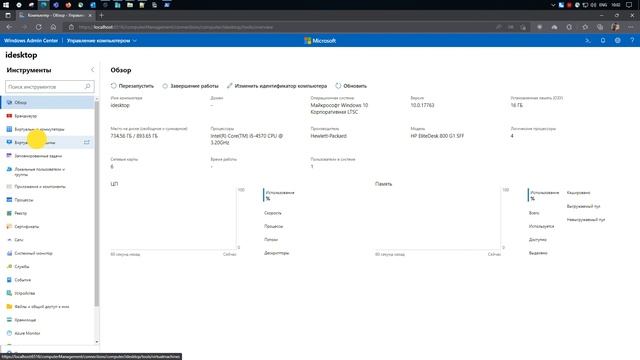Click the Приложения и компоненты icon
The height and width of the screenshot is (360, 640).
(9, 186)
